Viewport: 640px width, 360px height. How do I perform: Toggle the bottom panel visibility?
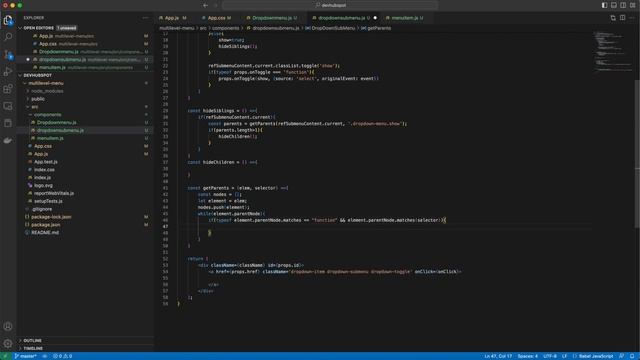click(614, 5)
